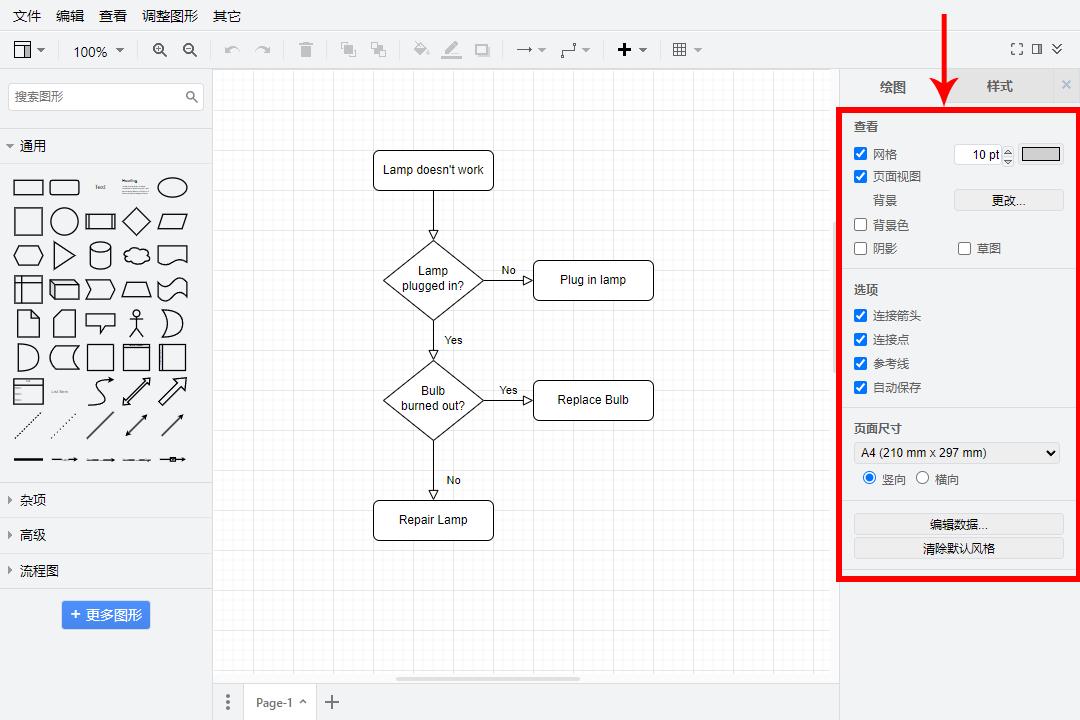This screenshot has height=720, width=1080.
Task: Switch to the 样式 tab
Action: click(999, 86)
